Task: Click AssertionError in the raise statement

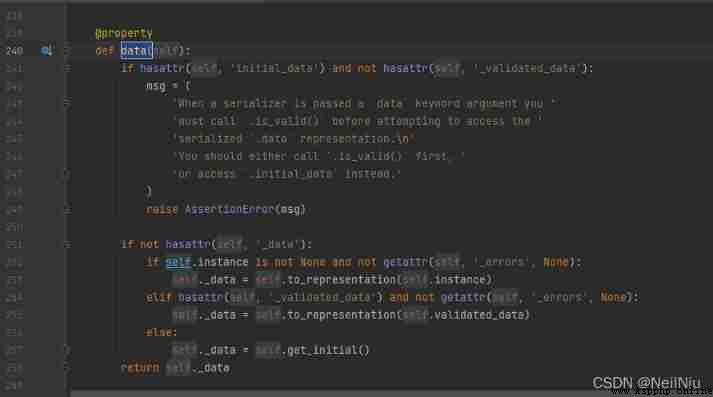Action: pos(229,210)
